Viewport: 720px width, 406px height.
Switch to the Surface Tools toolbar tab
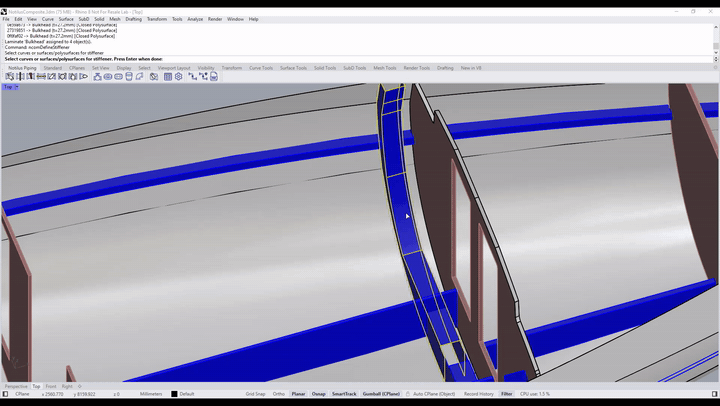[x=293, y=68]
